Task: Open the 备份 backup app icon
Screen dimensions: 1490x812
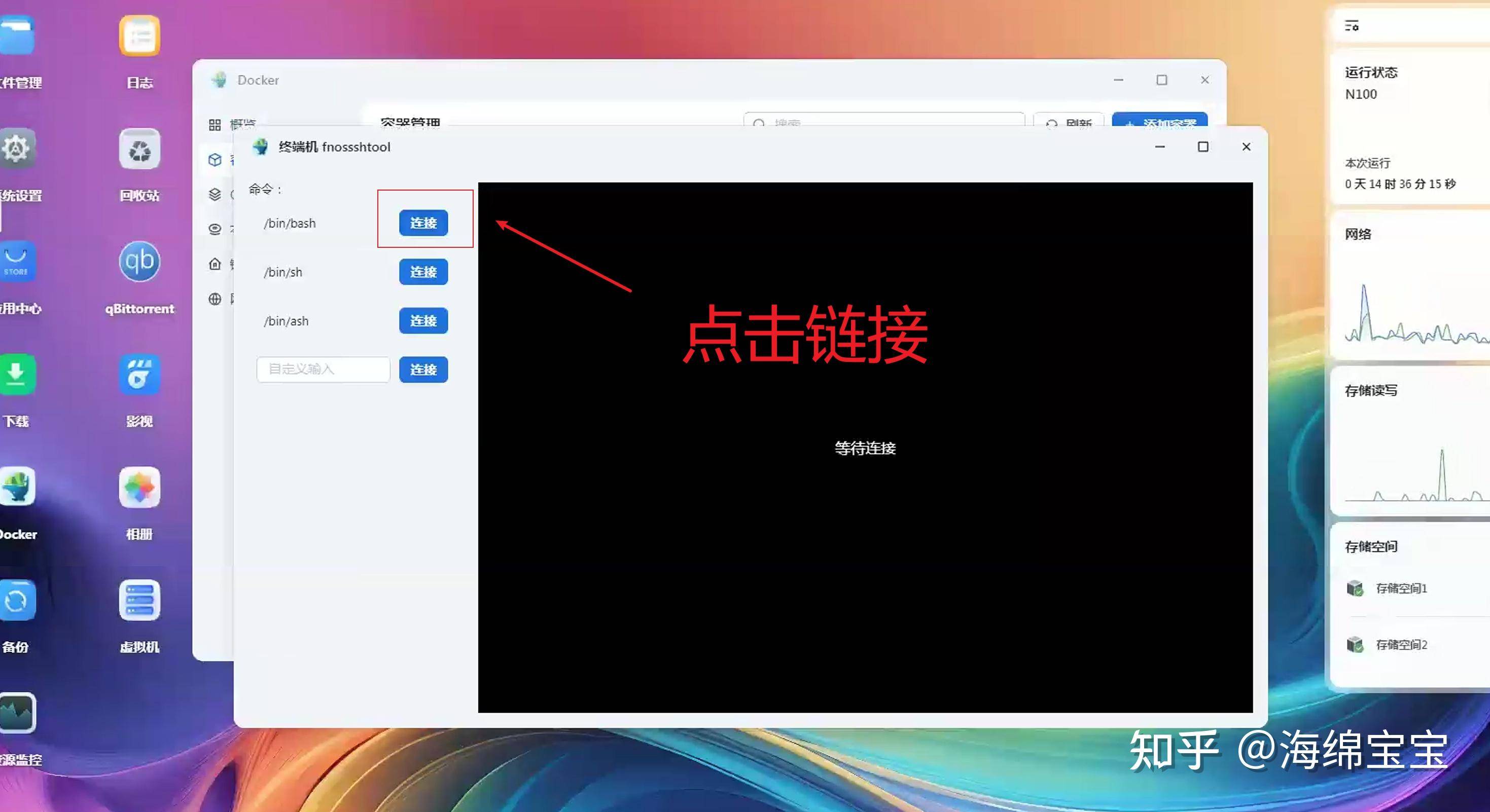Action: click(17, 600)
